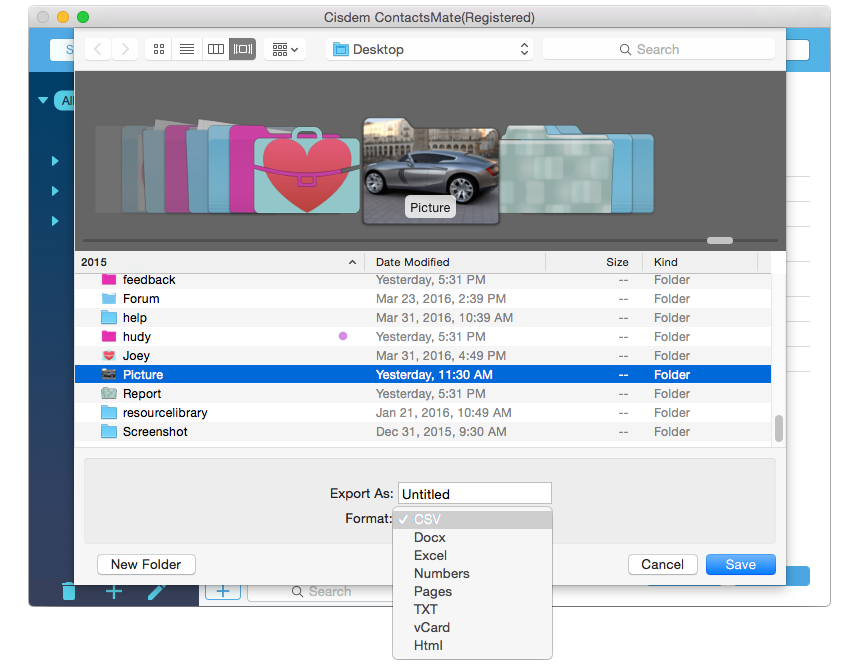Add a contact with the plus button
Image resolution: width=857 pixels, height=670 pixels.
click(223, 592)
